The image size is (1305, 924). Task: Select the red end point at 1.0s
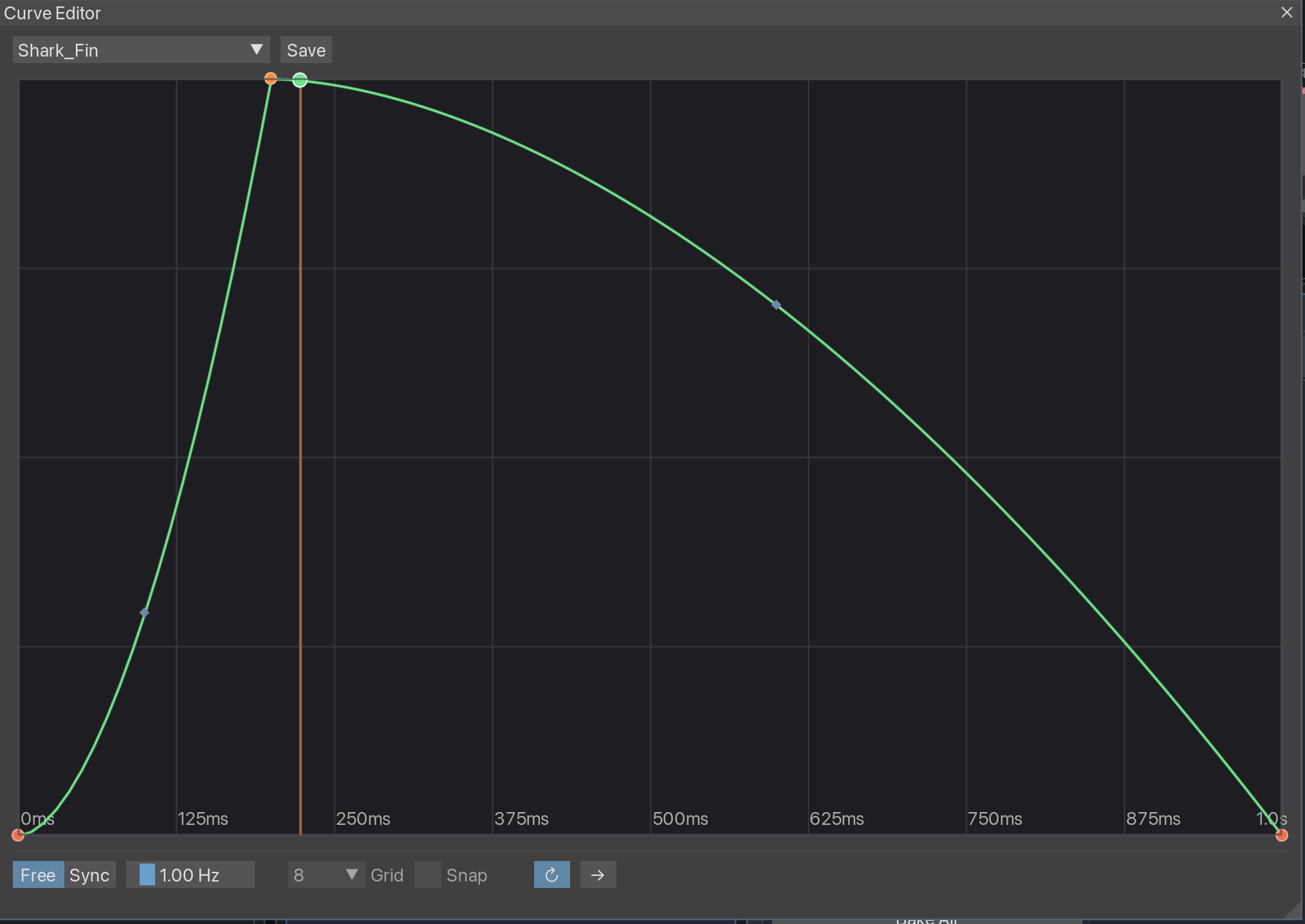1282,835
